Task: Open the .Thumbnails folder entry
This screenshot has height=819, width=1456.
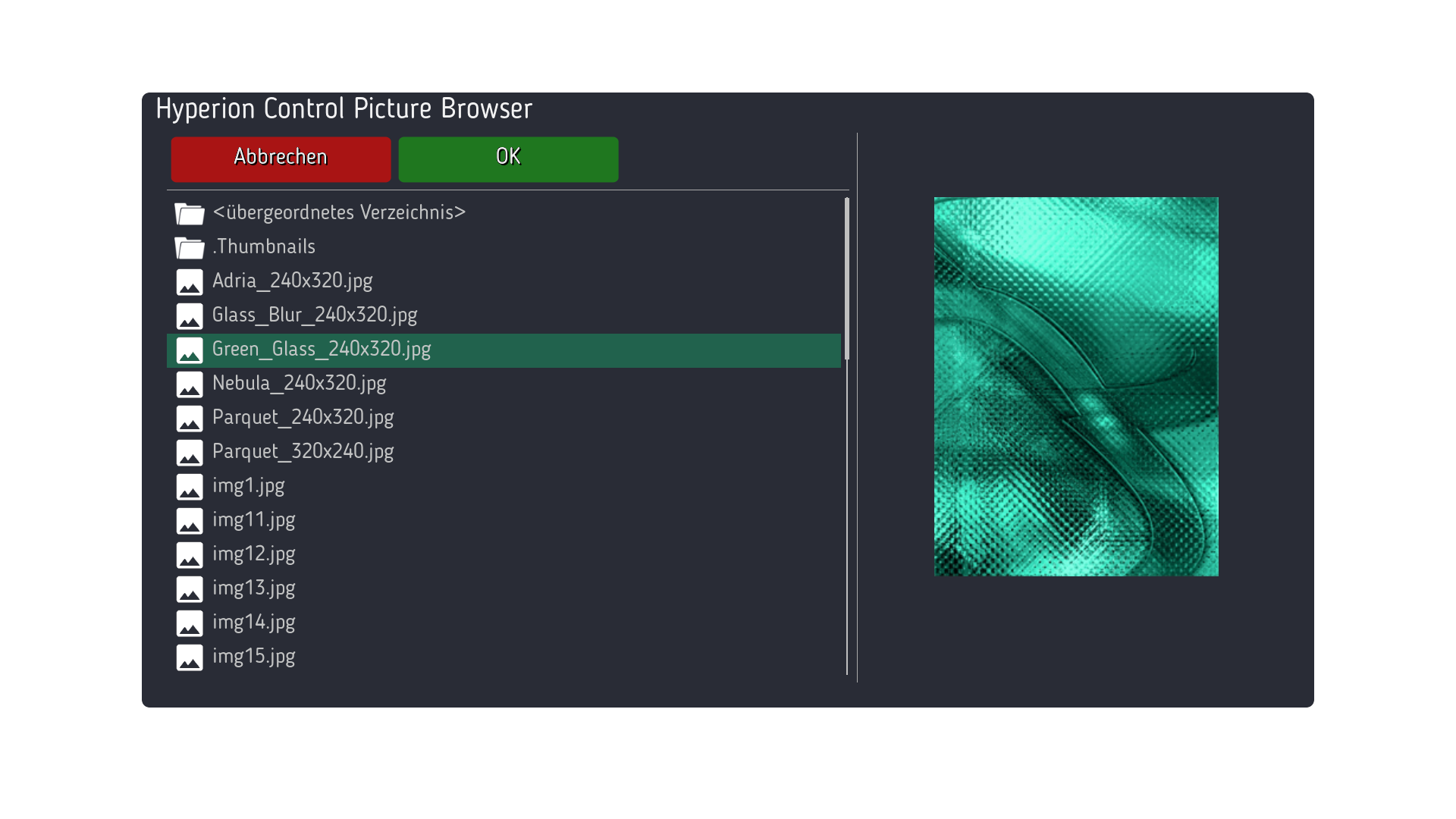Action: pyautogui.click(x=264, y=246)
